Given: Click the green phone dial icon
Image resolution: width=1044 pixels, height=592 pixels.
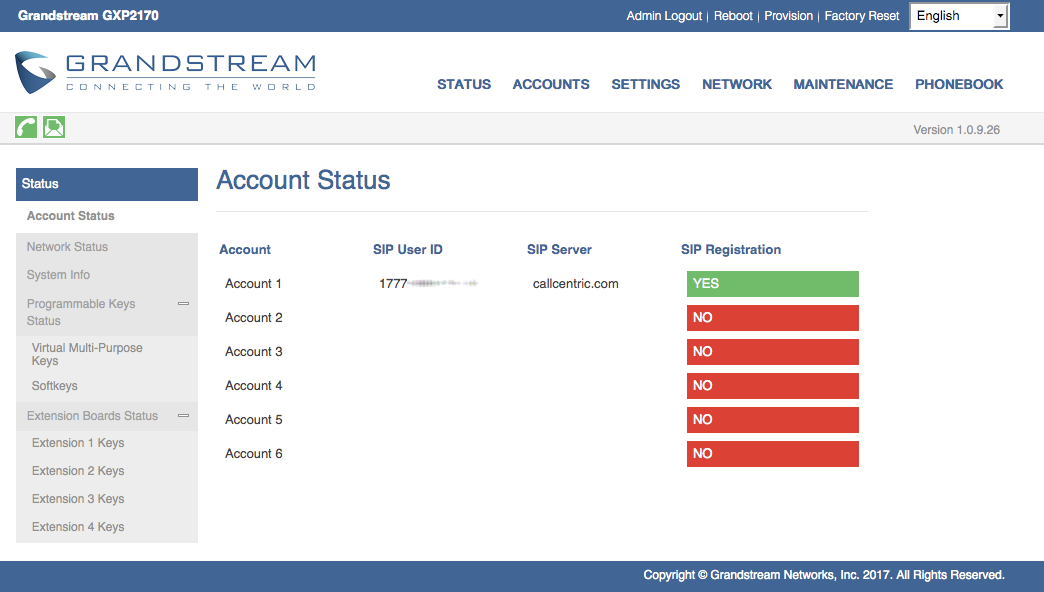Looking at the screenshot, I should coord(26,127).
